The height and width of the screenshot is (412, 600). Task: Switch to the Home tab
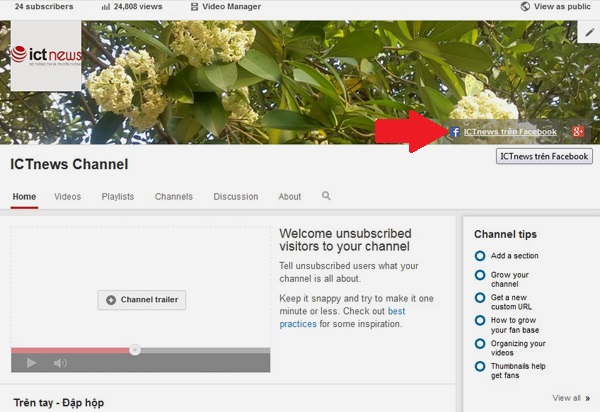click(x=24, y=197)
